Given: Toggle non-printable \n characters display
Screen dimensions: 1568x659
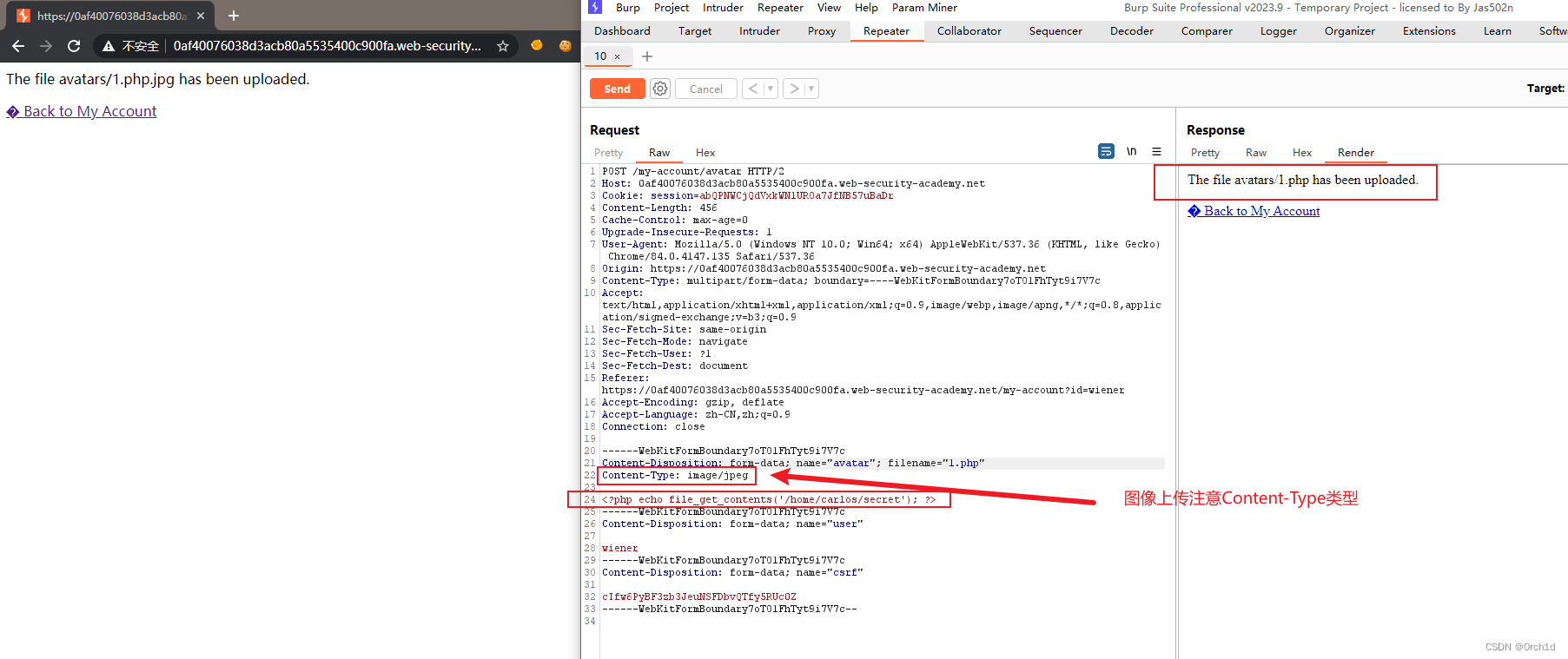Looking at the screenshot, I should [1132, 151].
